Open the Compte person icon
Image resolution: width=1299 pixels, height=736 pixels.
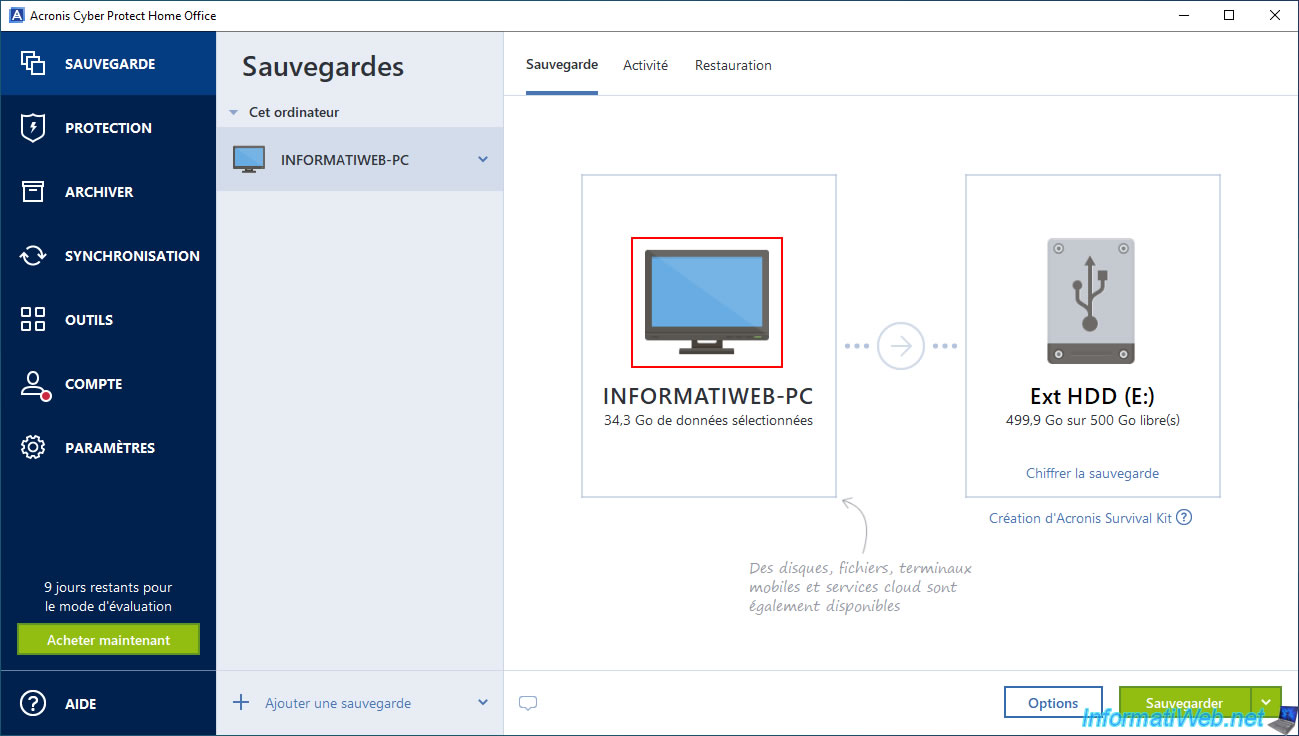pos(34,385)
